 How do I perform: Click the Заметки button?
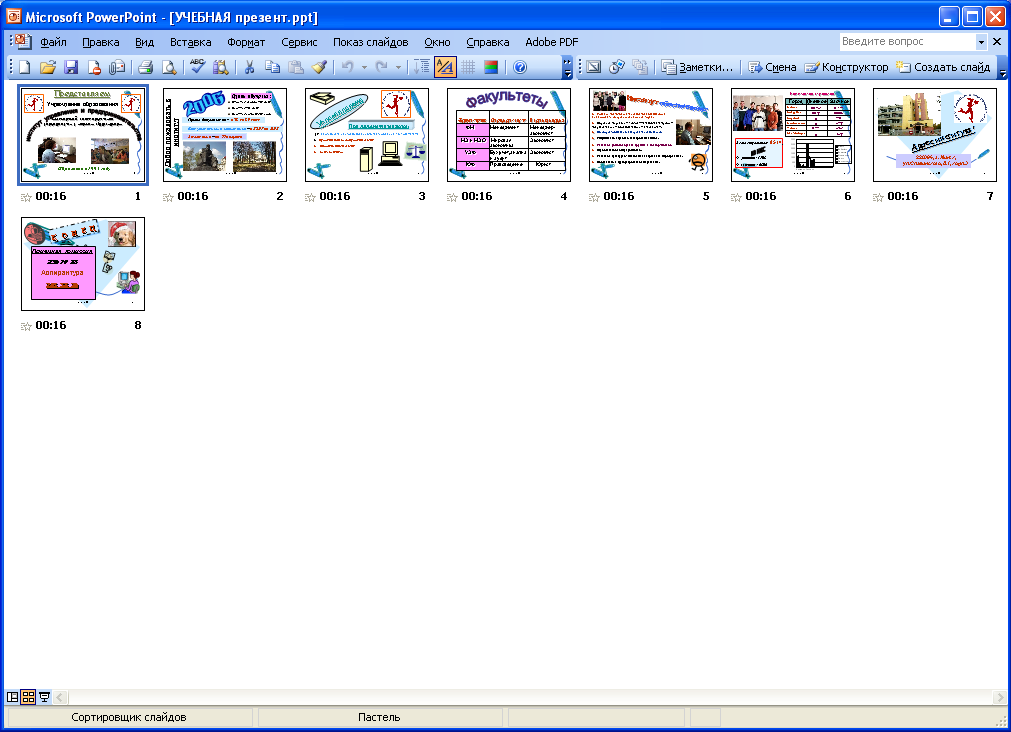coord(698,67)
